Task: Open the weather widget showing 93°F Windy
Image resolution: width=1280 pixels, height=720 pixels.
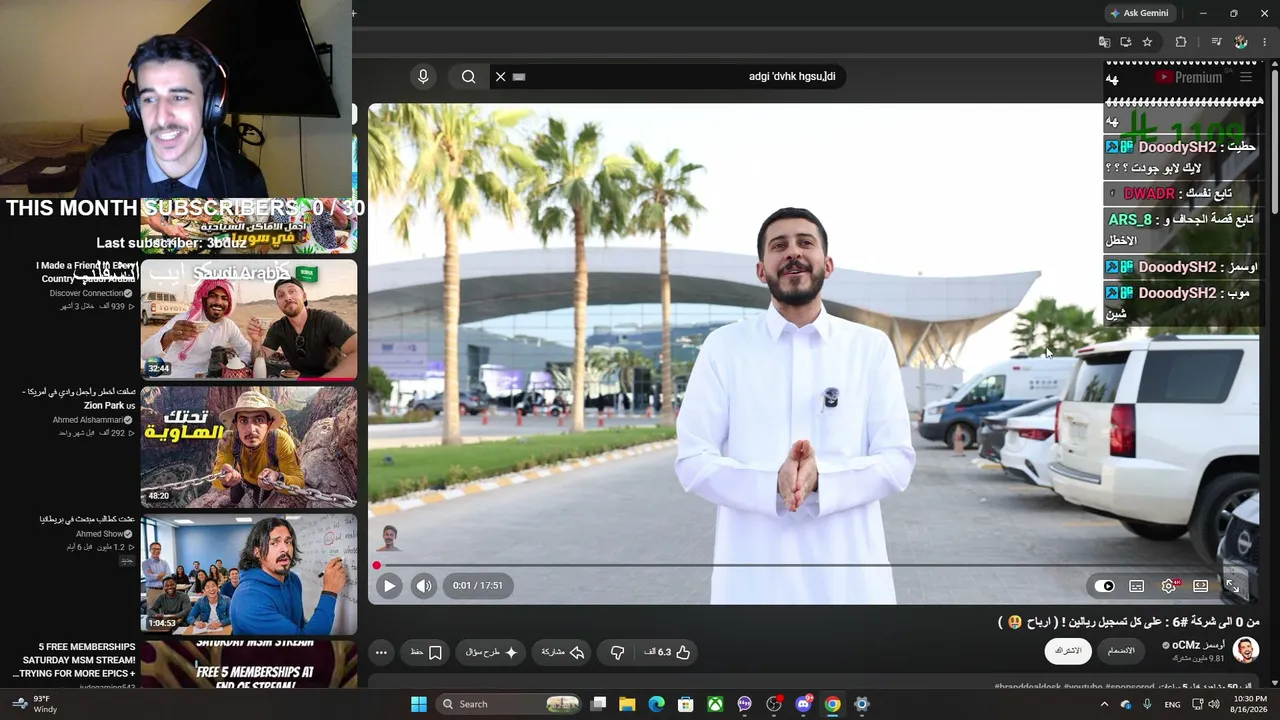Action: 34,704
